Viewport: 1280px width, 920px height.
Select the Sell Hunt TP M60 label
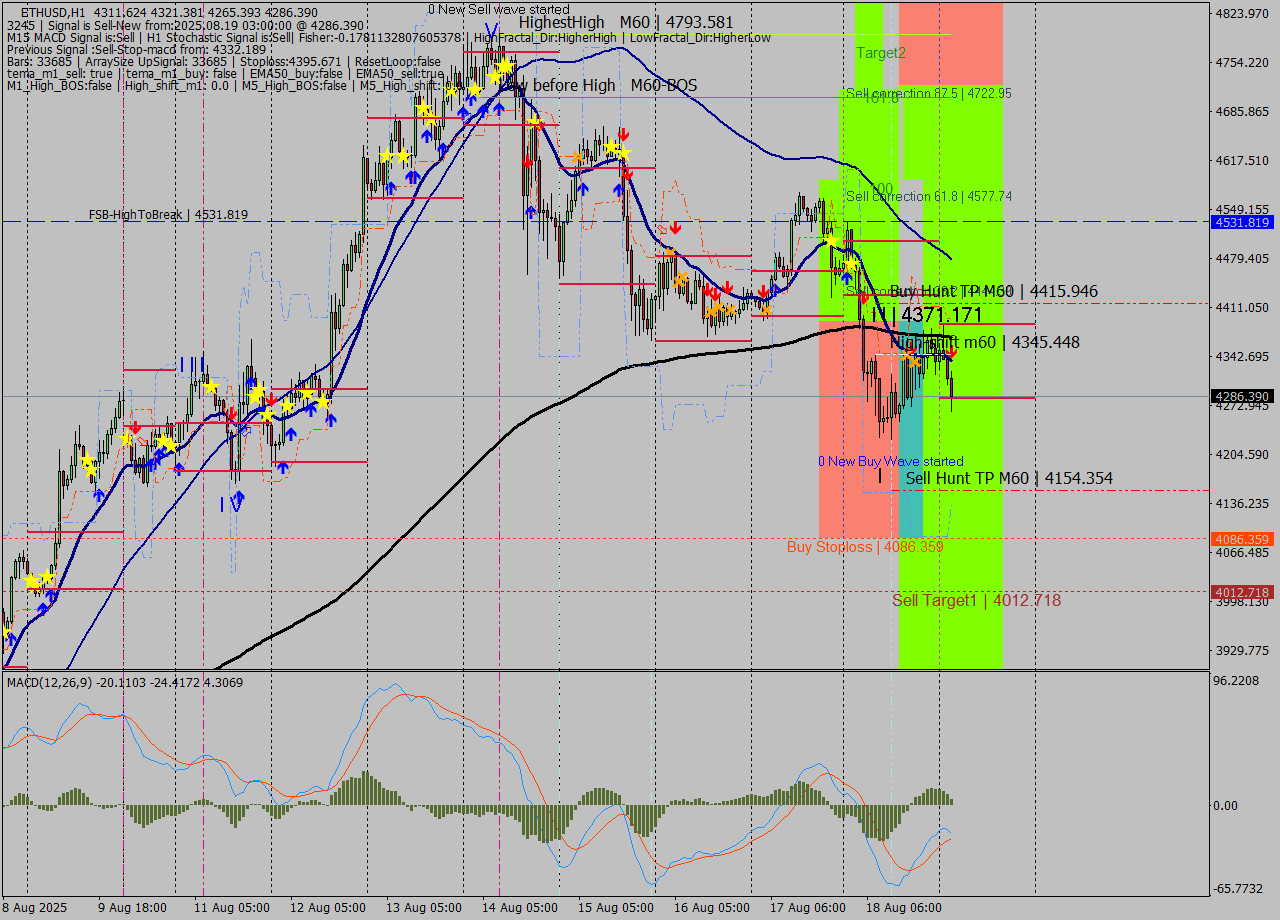pos(1008,479)
